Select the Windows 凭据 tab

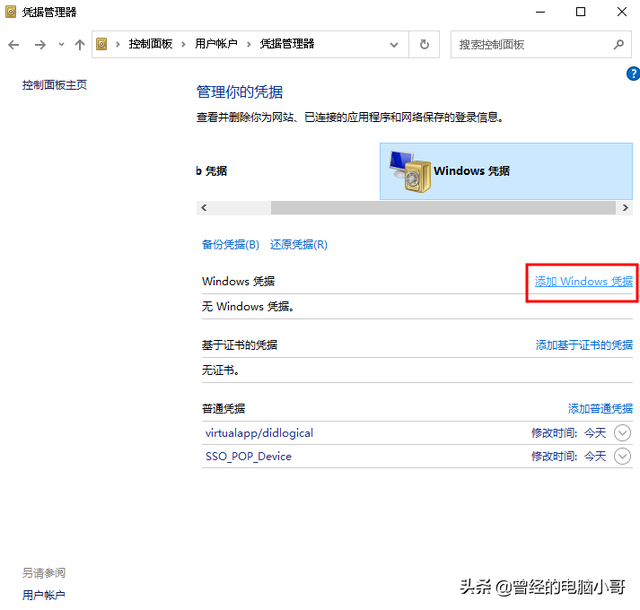coord(506,171)
